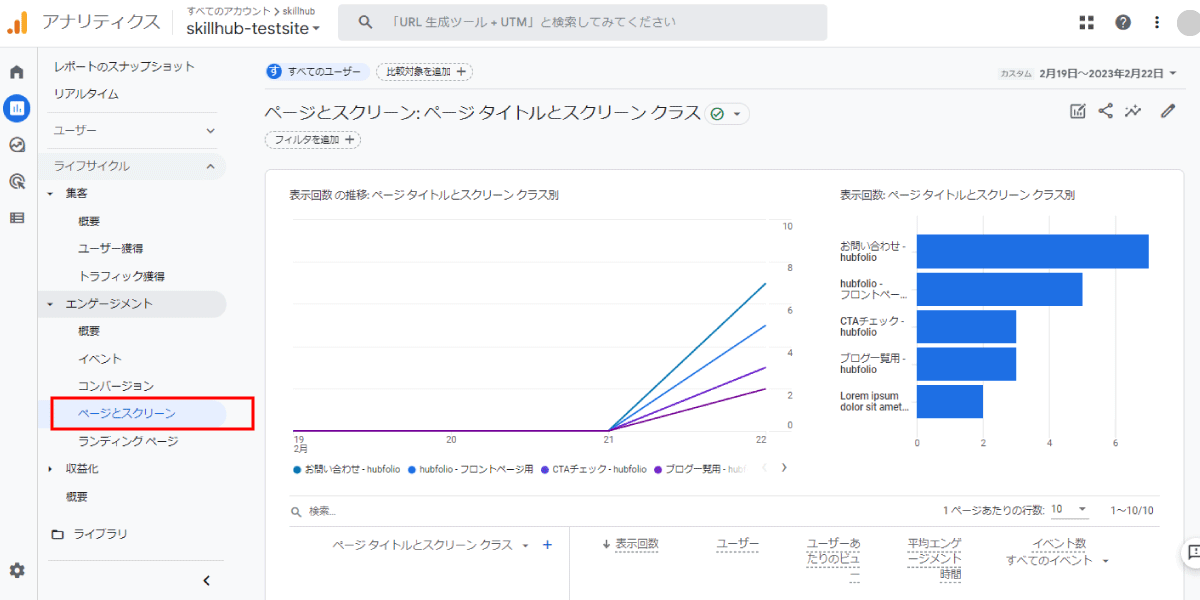Image resolution: width=1200 pixels, height=600 pixels.
Task: Add a dimension with the plus icon
Action: [x=547, y=545]
